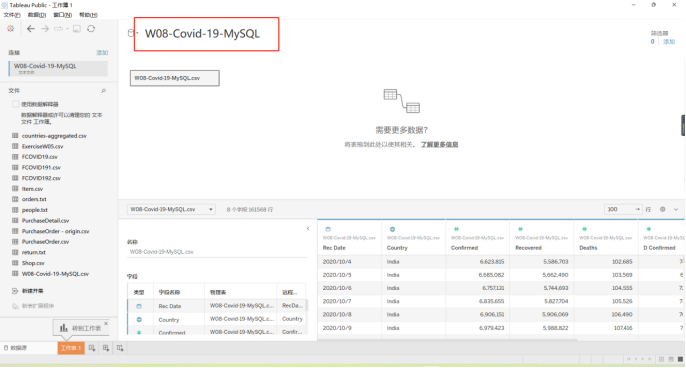The width and height of the screenshot is (686, 368).
Task: Toggle the Use Data Interpreter checkbox
Action: click(15, 104)
